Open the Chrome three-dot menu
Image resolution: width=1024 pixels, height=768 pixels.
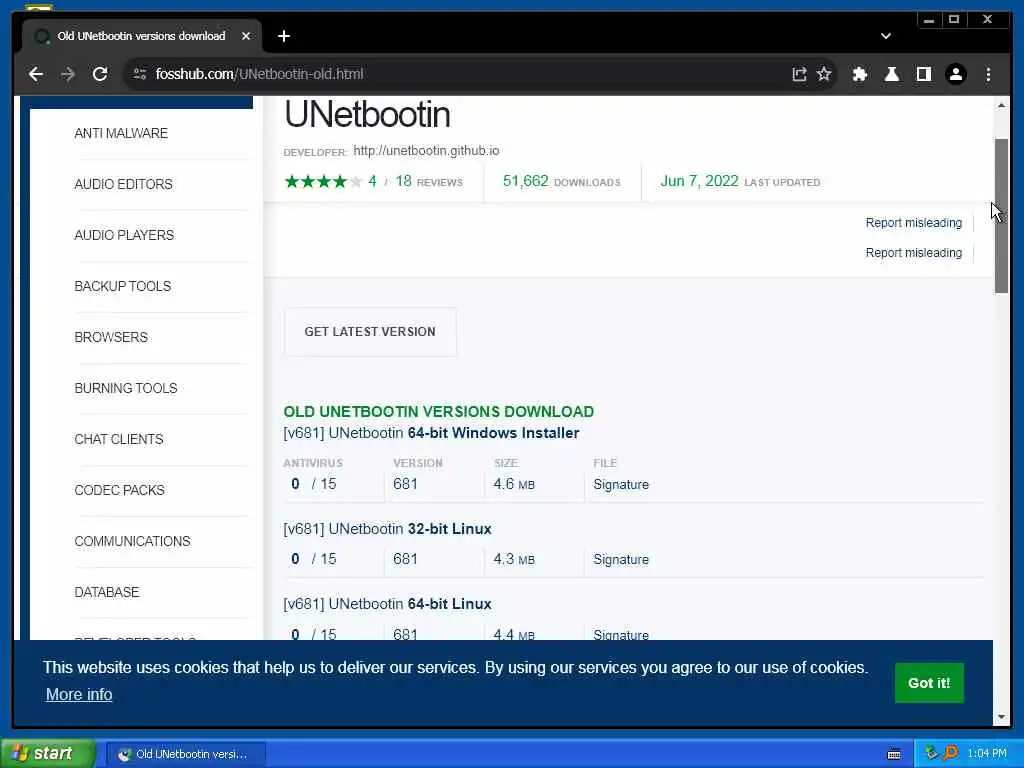pyautogui.click(x=988, y=74)
